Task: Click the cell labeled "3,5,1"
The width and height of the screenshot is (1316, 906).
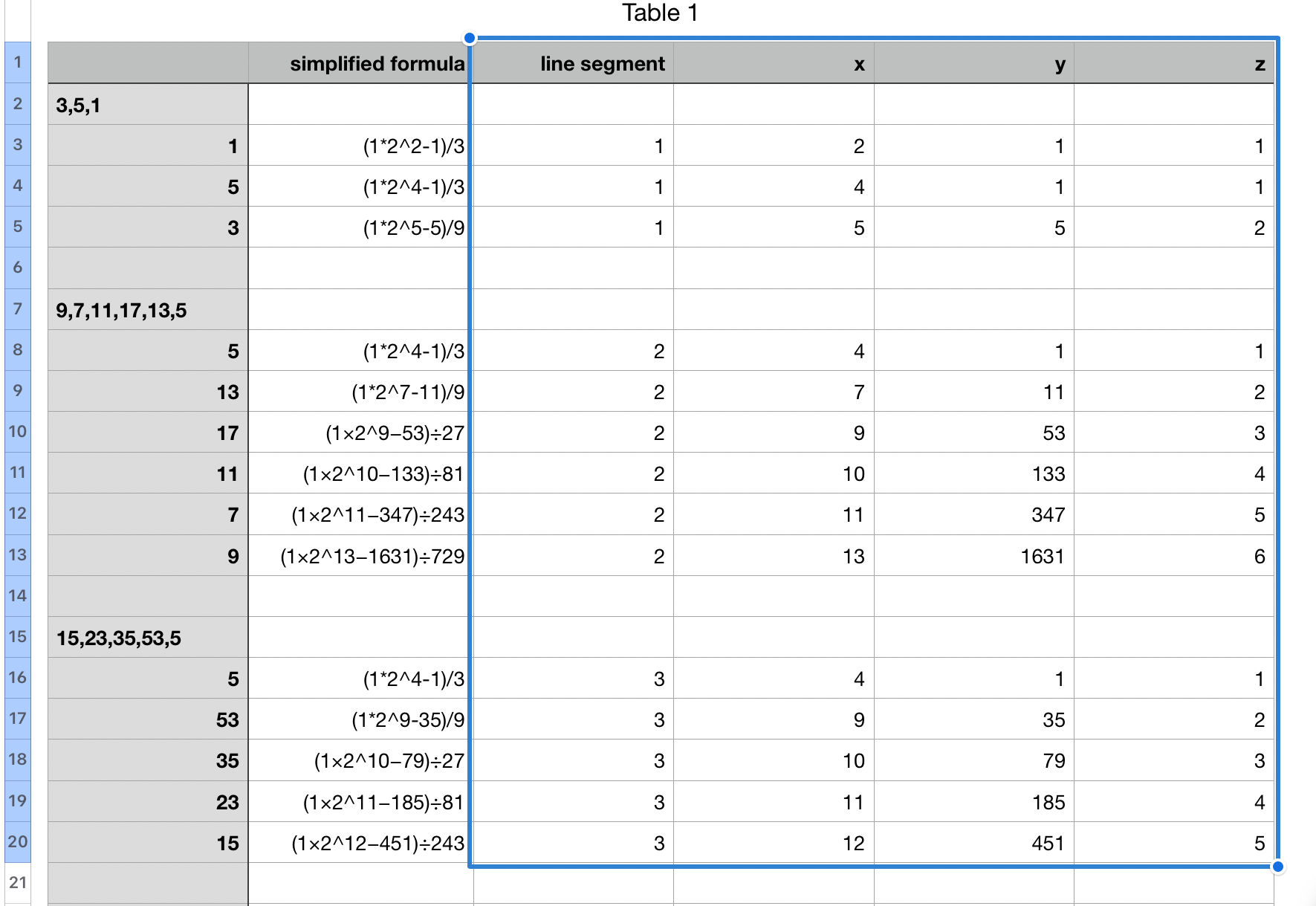Action: 148,105
